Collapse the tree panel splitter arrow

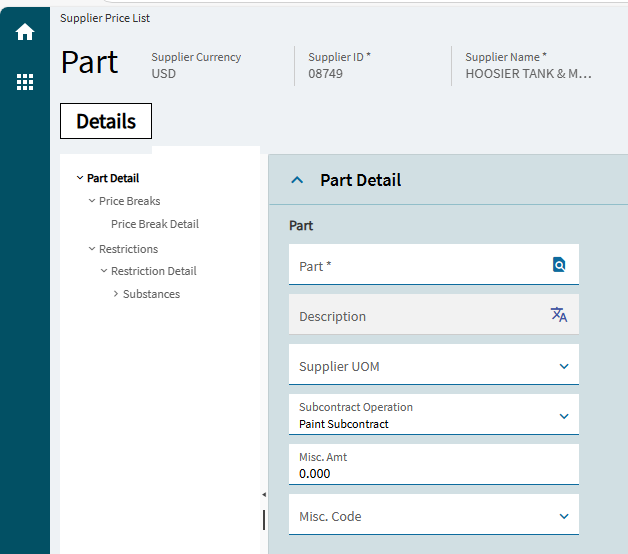click(x=264, y=495)
